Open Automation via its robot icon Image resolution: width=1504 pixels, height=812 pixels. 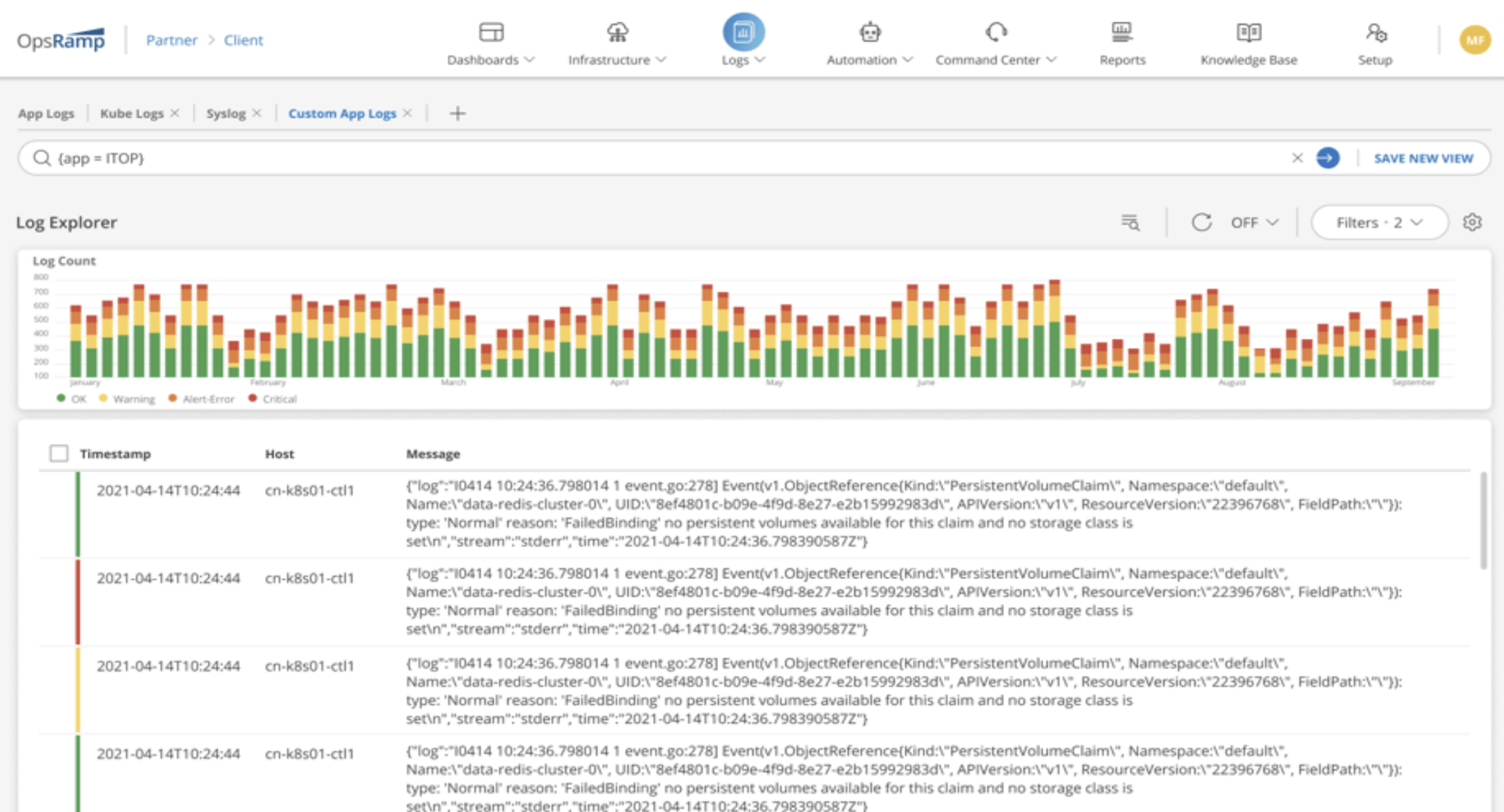pyautogui.click(x=869, y=31)
